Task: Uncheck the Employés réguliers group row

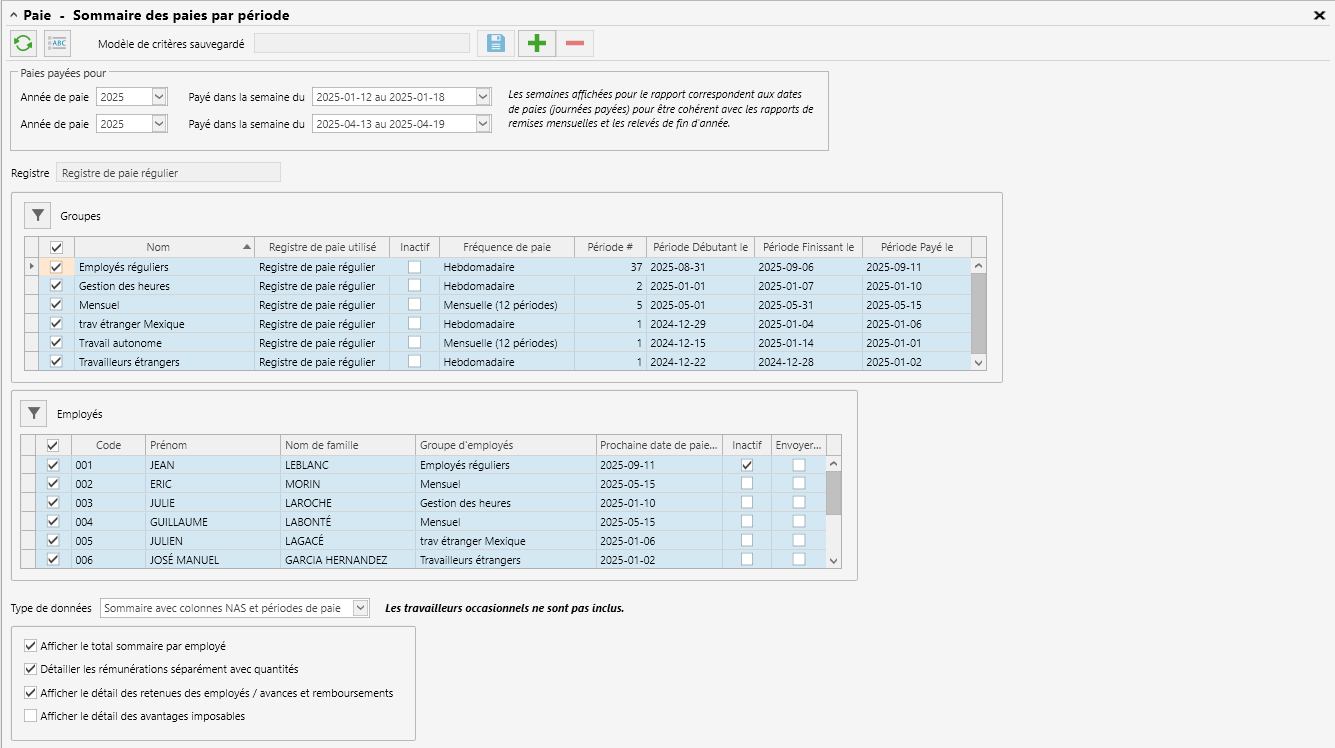Action: point(56,267)
